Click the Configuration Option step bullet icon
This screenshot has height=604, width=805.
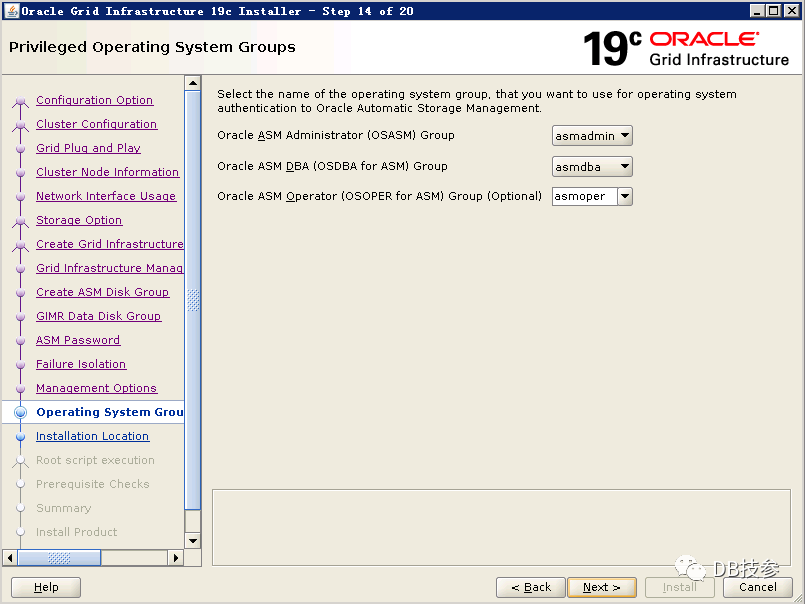[21, 101]
